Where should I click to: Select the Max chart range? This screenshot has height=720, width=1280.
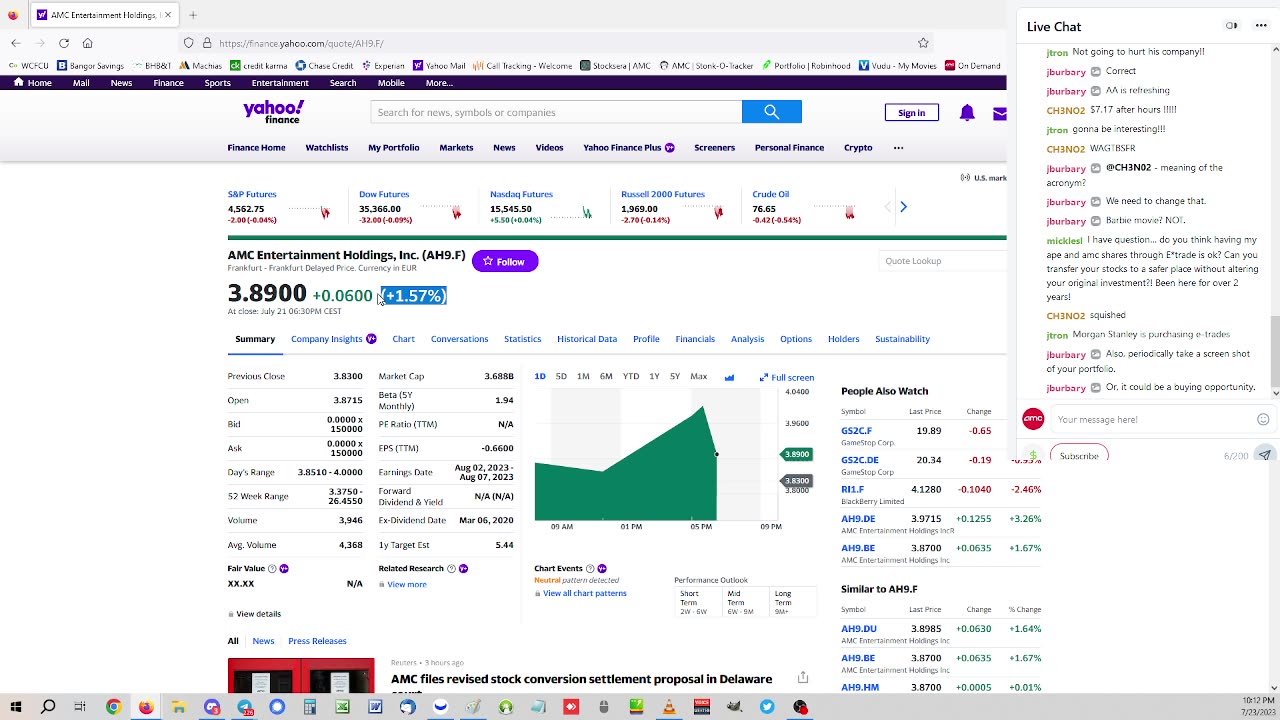[x=698, y=377]
